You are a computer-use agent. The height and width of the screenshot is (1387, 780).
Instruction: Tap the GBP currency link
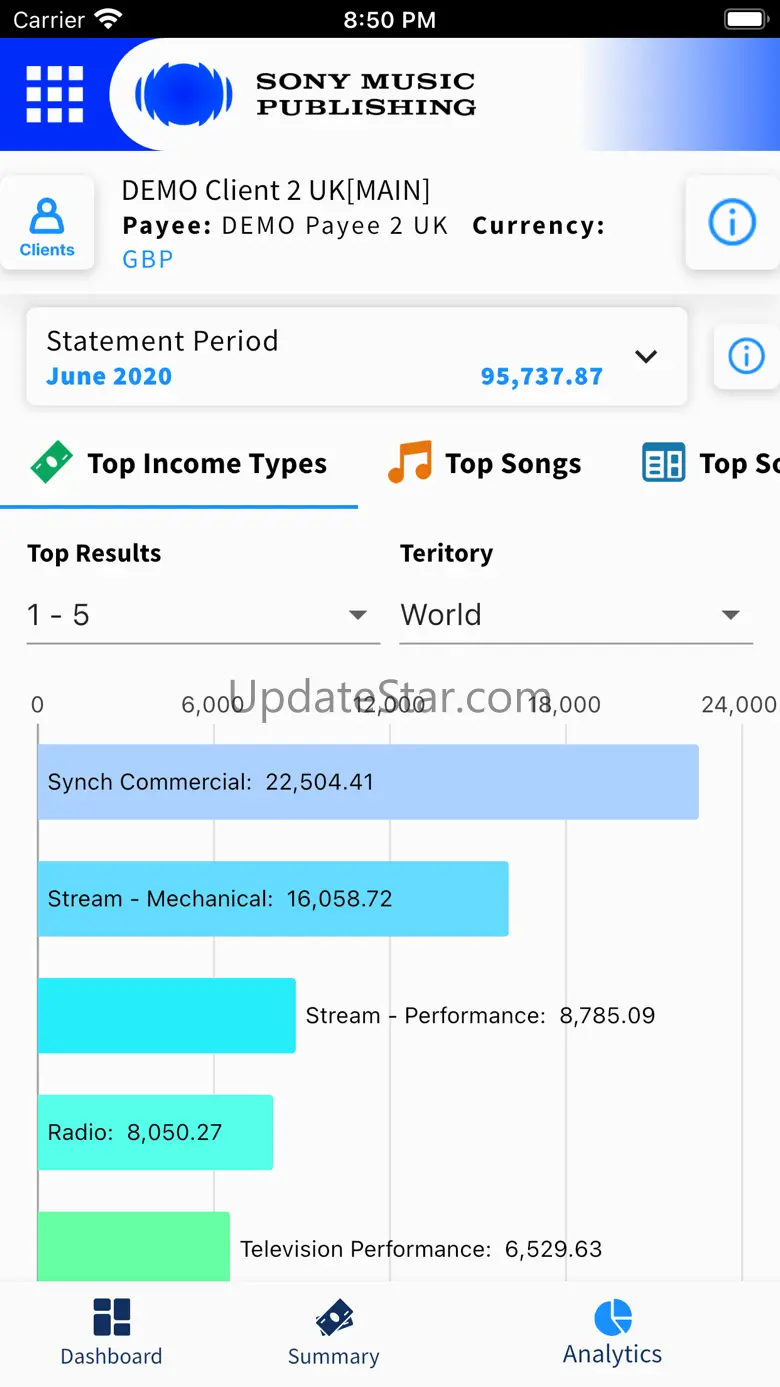[x=148, y=260]
